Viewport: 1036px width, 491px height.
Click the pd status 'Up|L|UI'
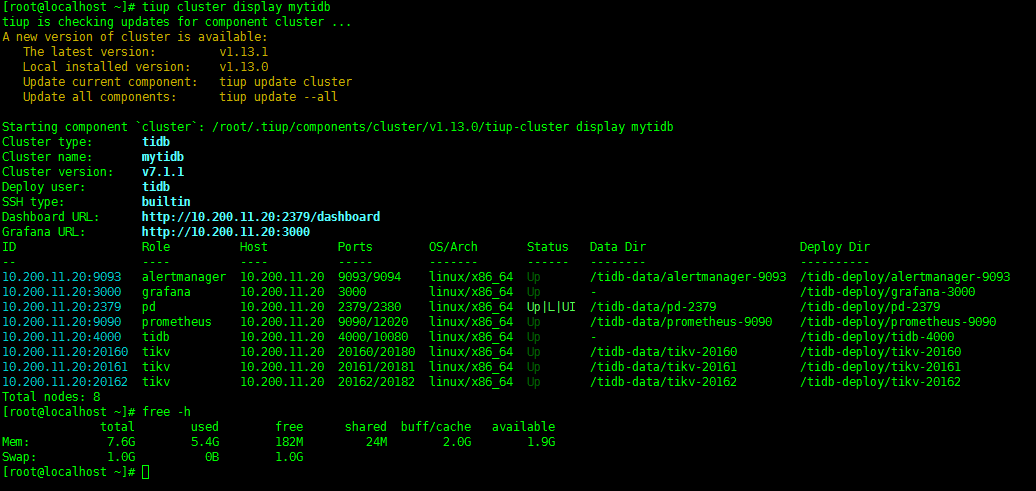551,307
